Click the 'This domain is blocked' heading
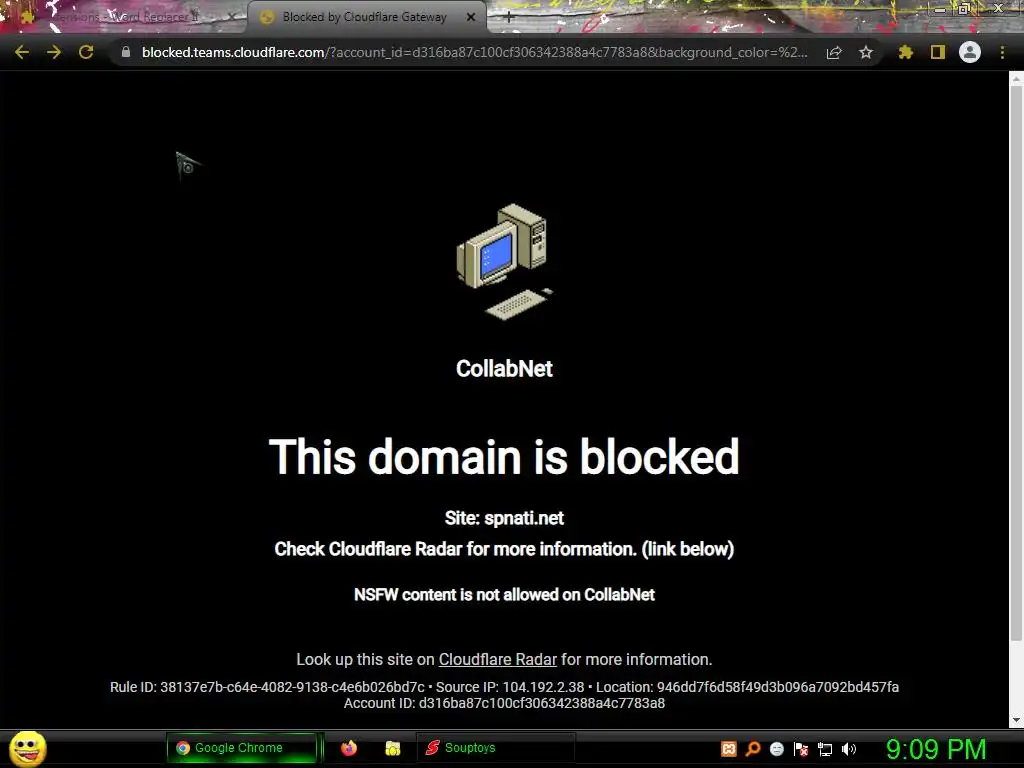The height and width of the screenshot is (768, 1024). tap(504, 456)
